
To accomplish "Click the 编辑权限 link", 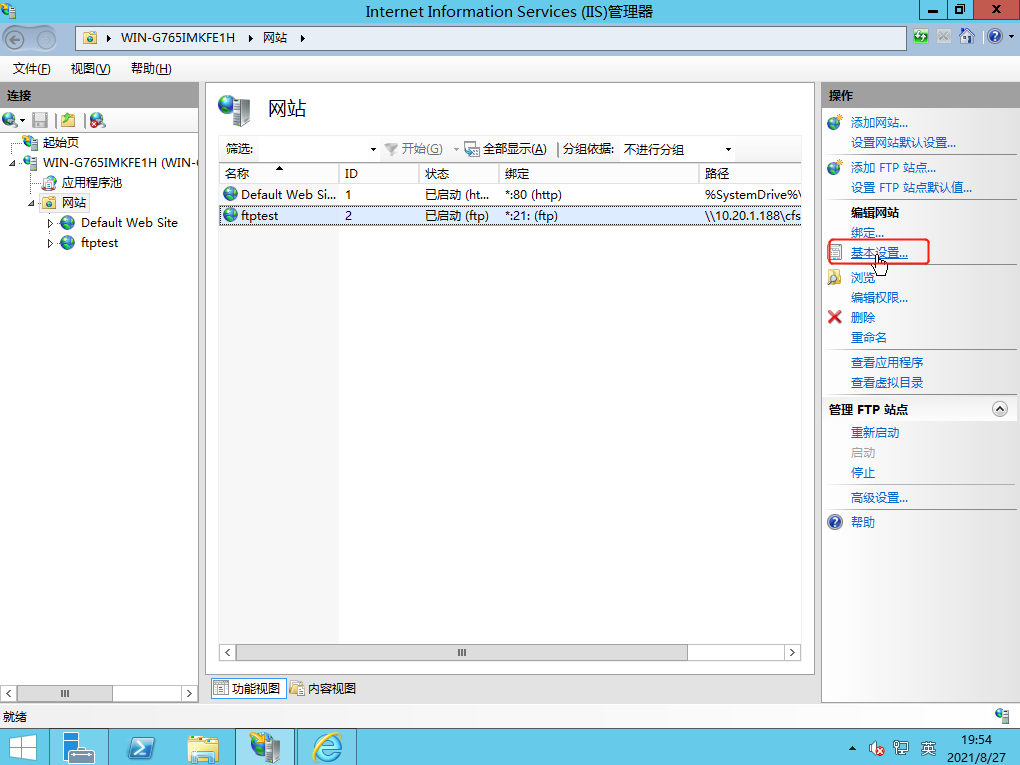I will pos(879,297).
